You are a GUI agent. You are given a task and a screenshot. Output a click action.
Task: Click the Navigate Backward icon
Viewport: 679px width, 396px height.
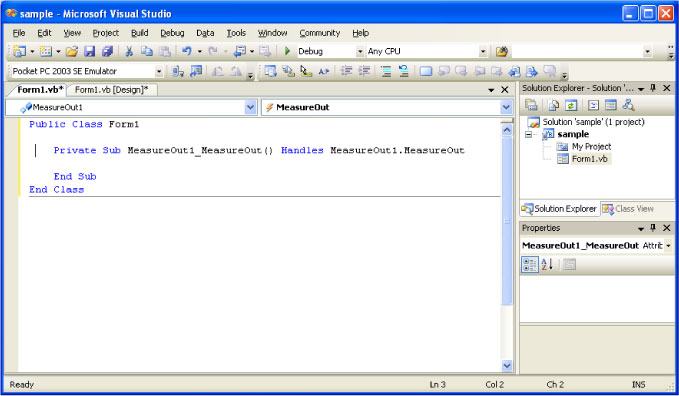click(x=239, y=51)
